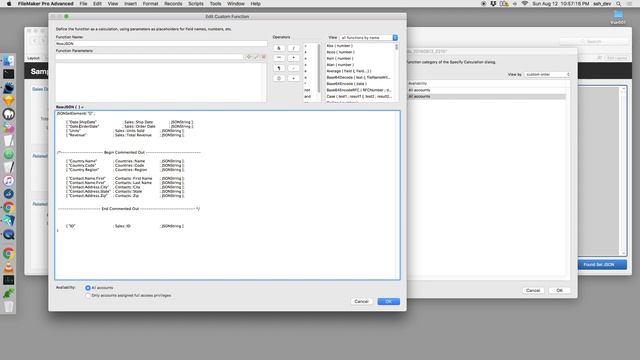Insert the multiplication asterisk operator

coord(293,58)
